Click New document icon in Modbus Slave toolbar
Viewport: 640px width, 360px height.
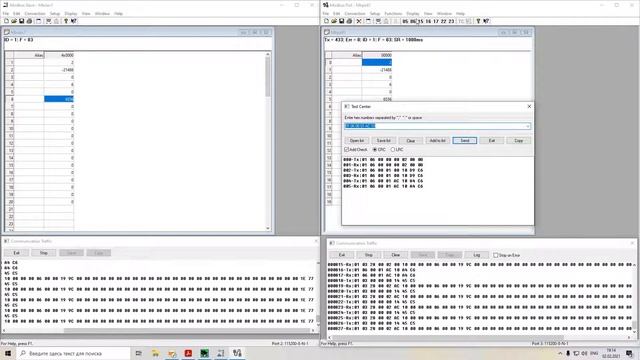click(7, 21)
